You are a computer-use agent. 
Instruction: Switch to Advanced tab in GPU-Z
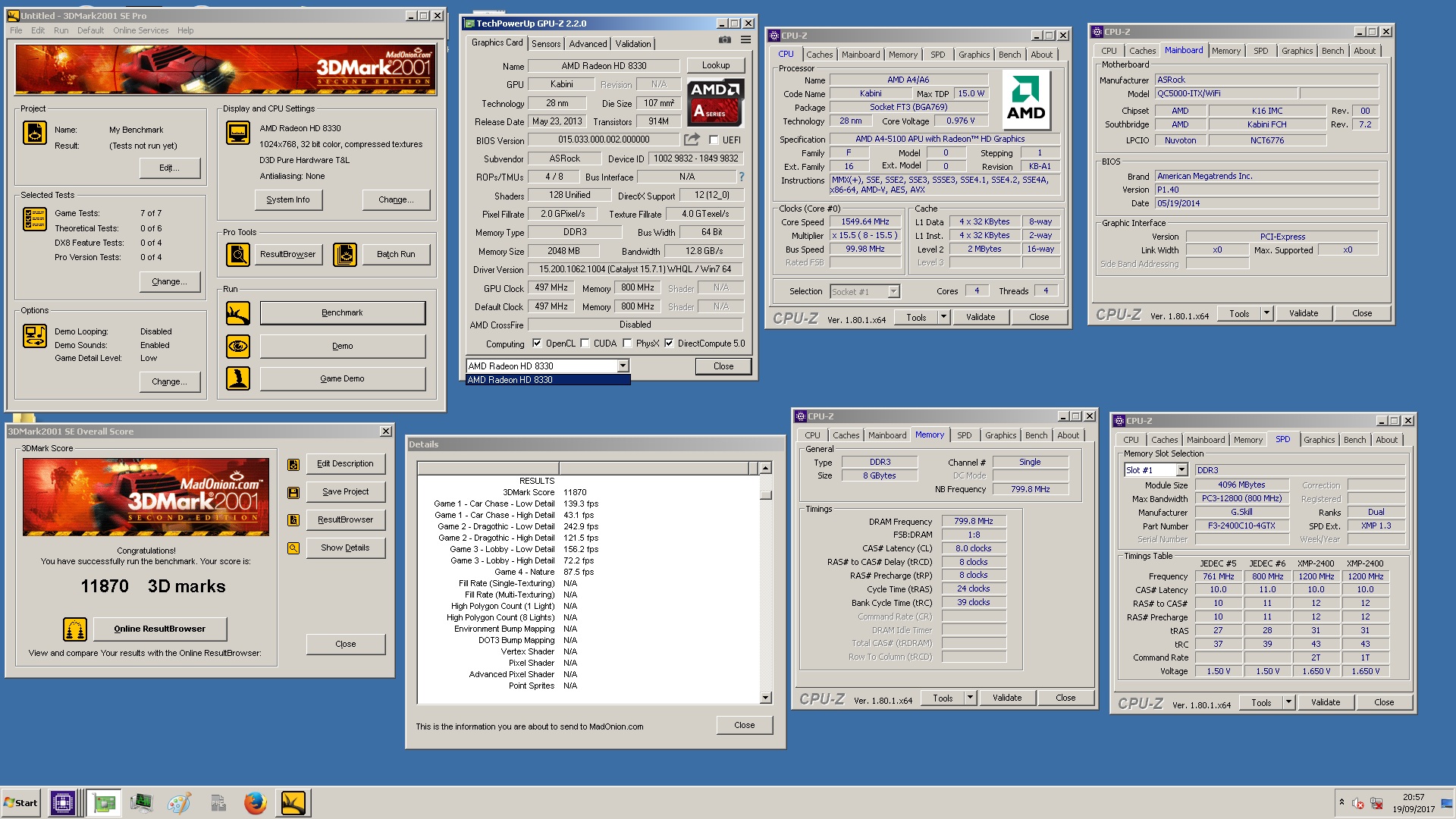coord(588,44)
